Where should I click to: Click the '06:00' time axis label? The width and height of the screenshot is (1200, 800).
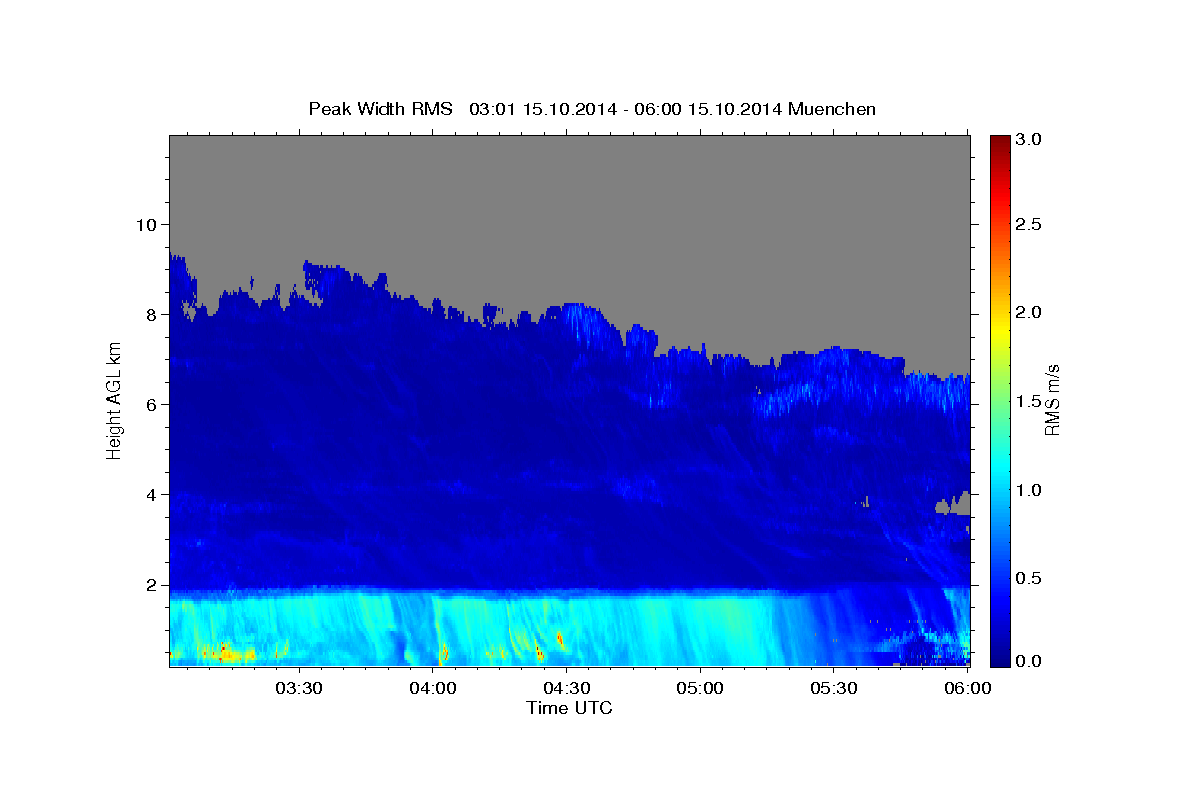point(968,688)
